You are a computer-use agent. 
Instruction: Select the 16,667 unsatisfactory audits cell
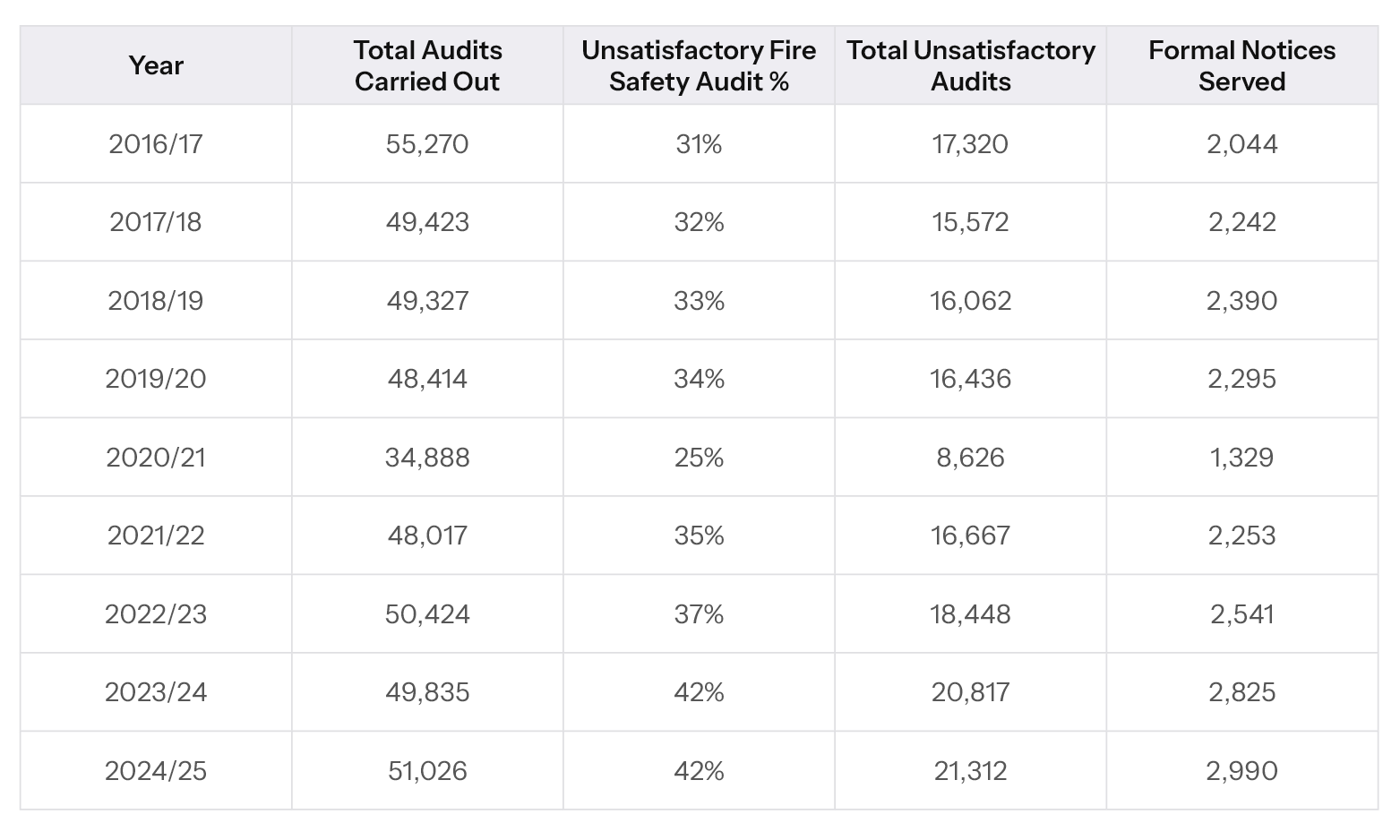pos(971,536)
